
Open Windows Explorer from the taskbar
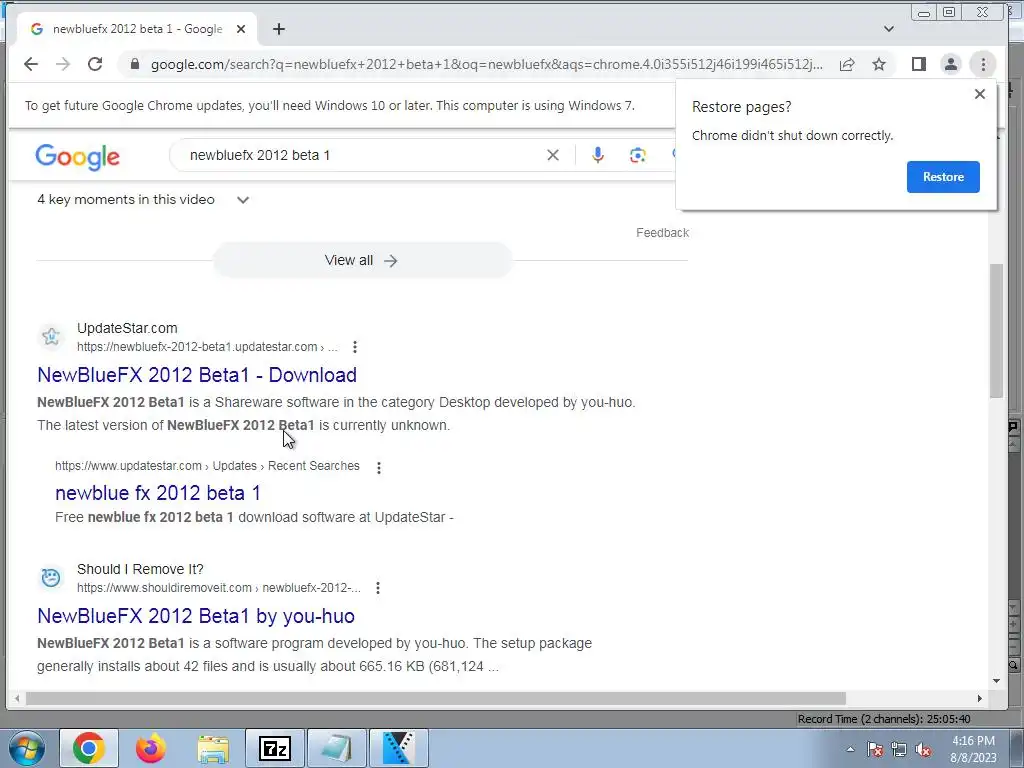click(x=213, y=748)
